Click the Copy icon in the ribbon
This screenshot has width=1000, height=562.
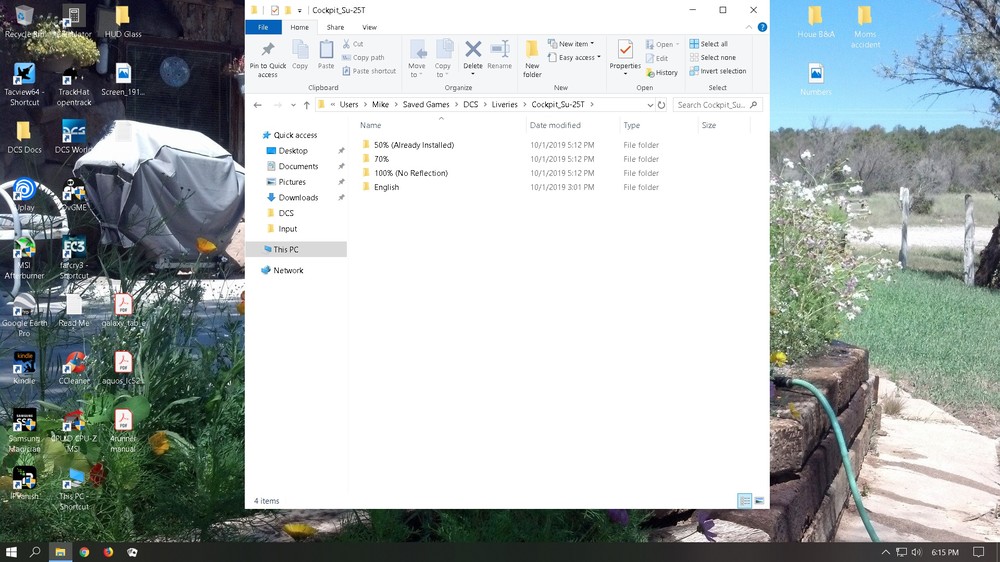[x=300, y=54]
